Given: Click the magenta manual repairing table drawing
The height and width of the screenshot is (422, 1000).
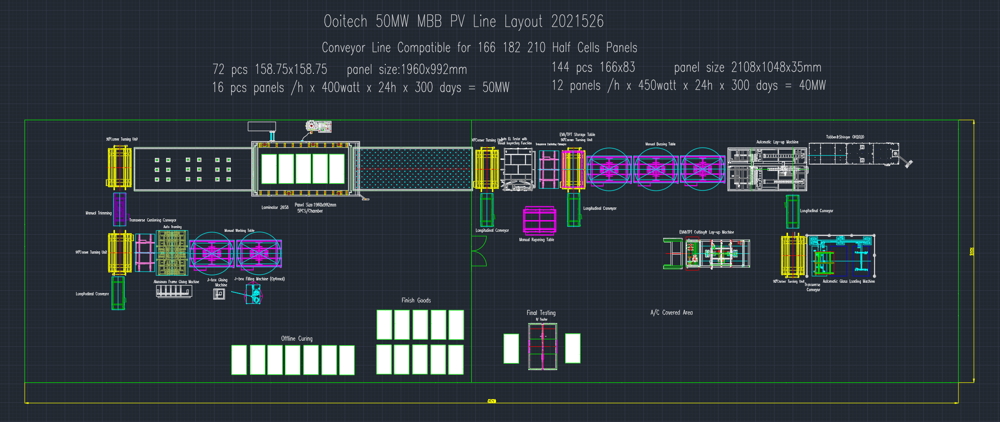Looking at the screenshot, I should point(540,221).
